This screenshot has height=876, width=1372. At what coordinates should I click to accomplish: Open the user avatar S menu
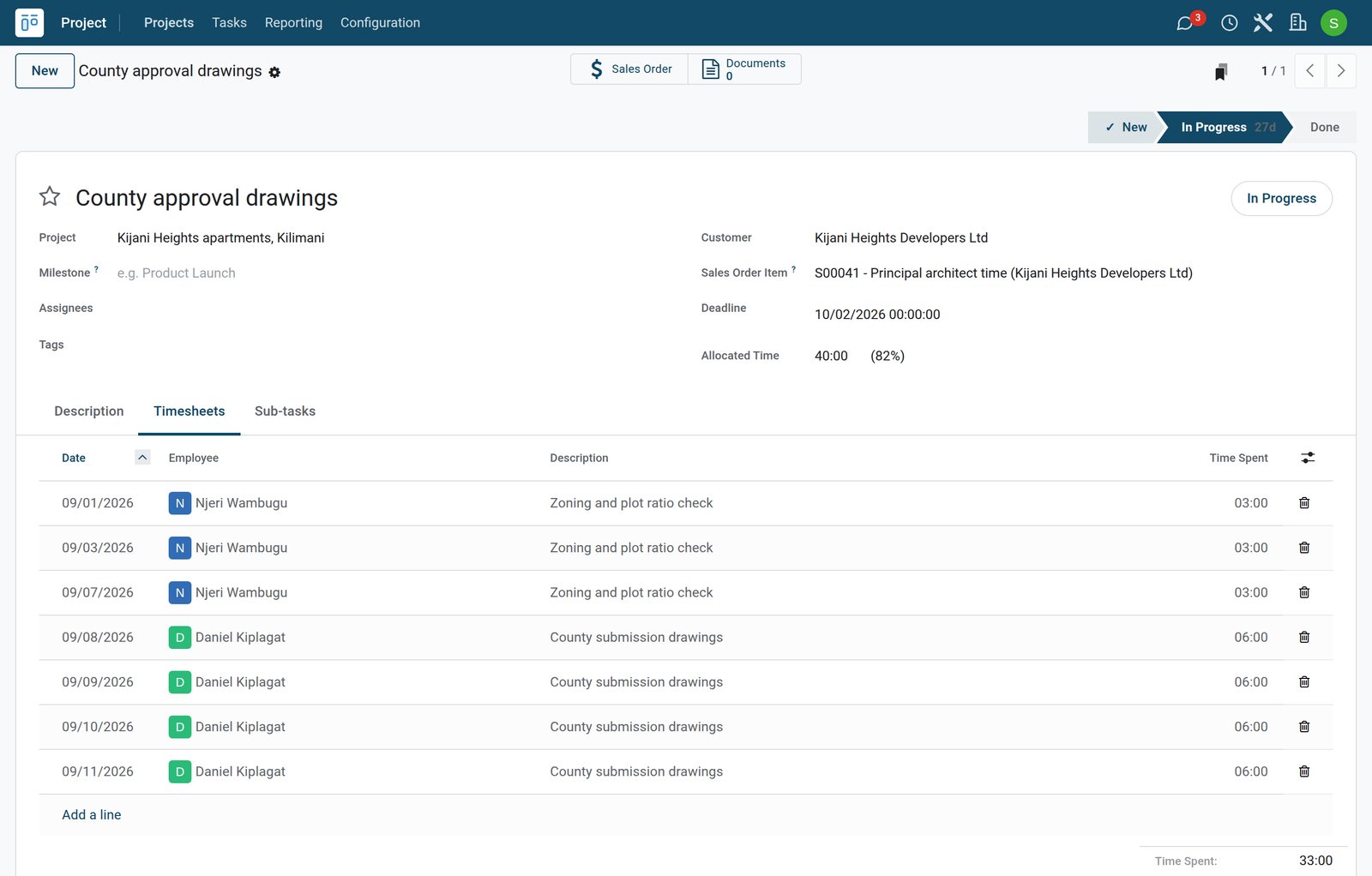pyautogui.click(x=1333, y=23)
